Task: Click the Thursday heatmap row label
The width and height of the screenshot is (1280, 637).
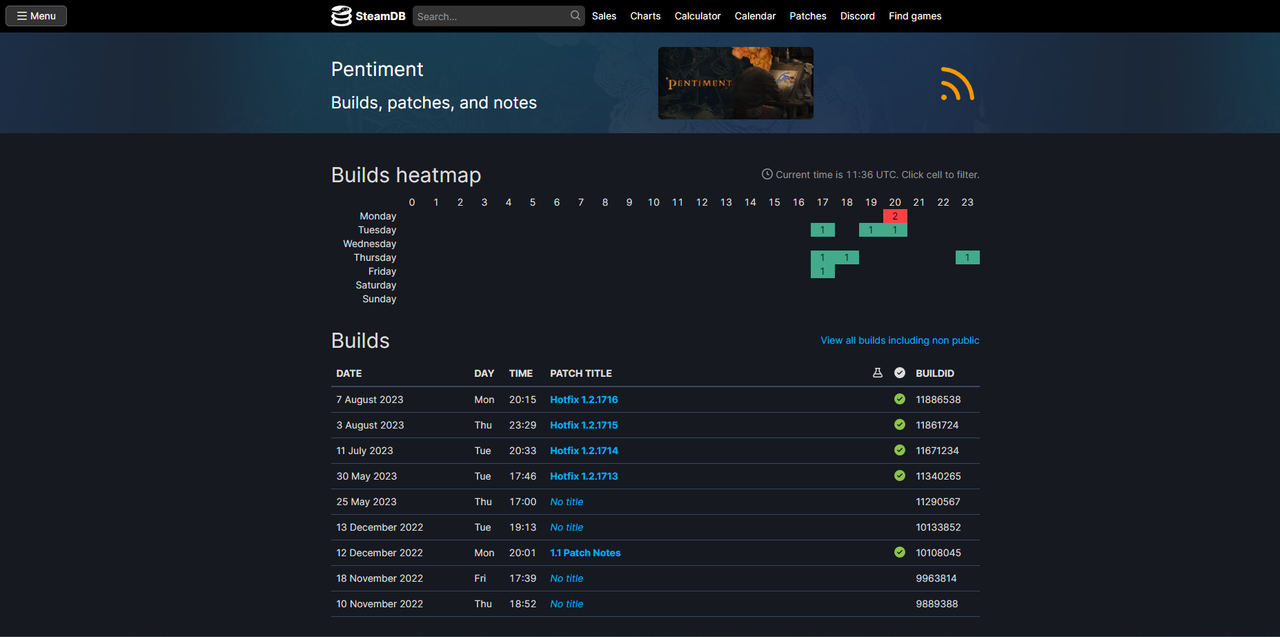Action: tap(375, 258)
